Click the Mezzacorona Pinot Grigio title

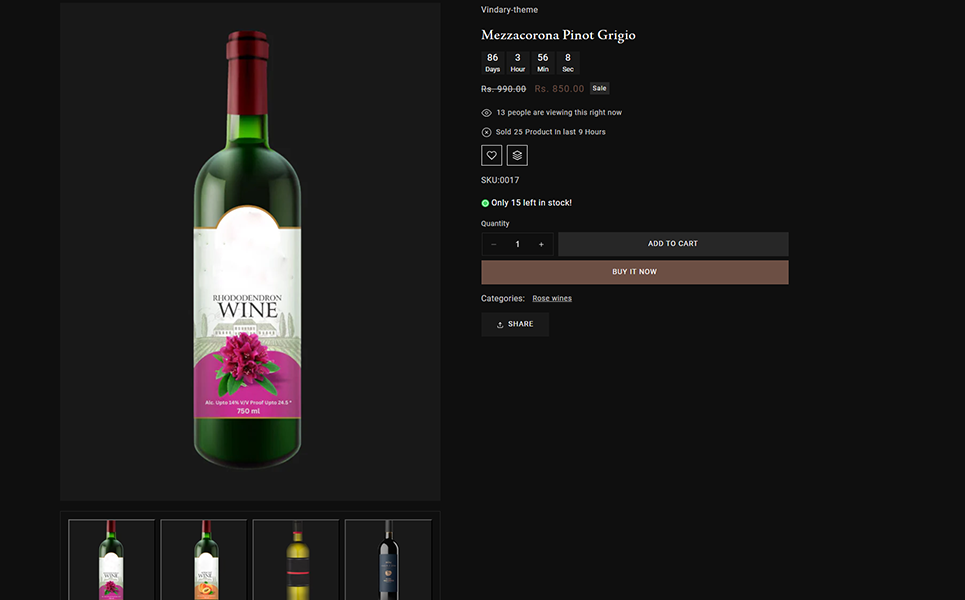pos(558,35)
